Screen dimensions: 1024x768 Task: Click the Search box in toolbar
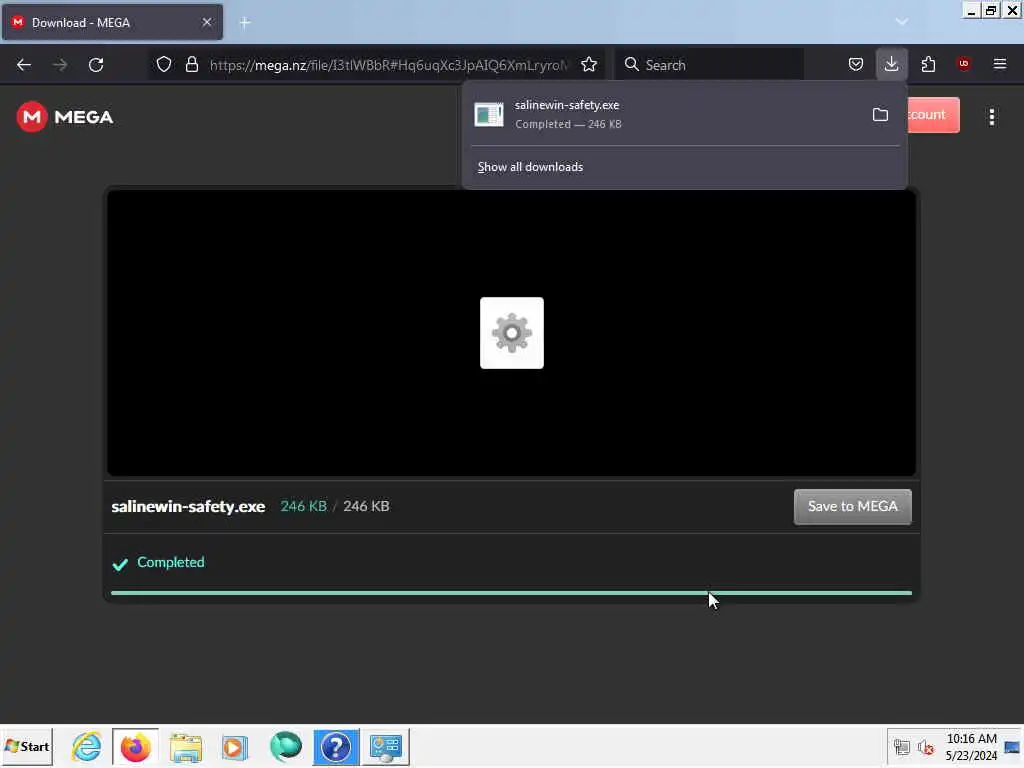coord(709,65)
